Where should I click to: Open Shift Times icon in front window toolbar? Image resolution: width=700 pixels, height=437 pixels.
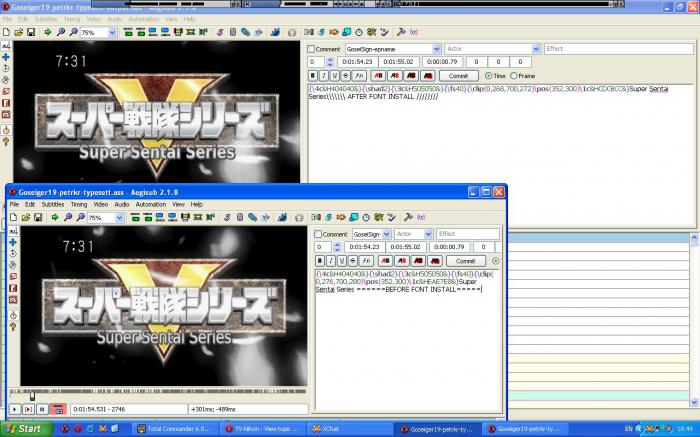click(316, 217)
